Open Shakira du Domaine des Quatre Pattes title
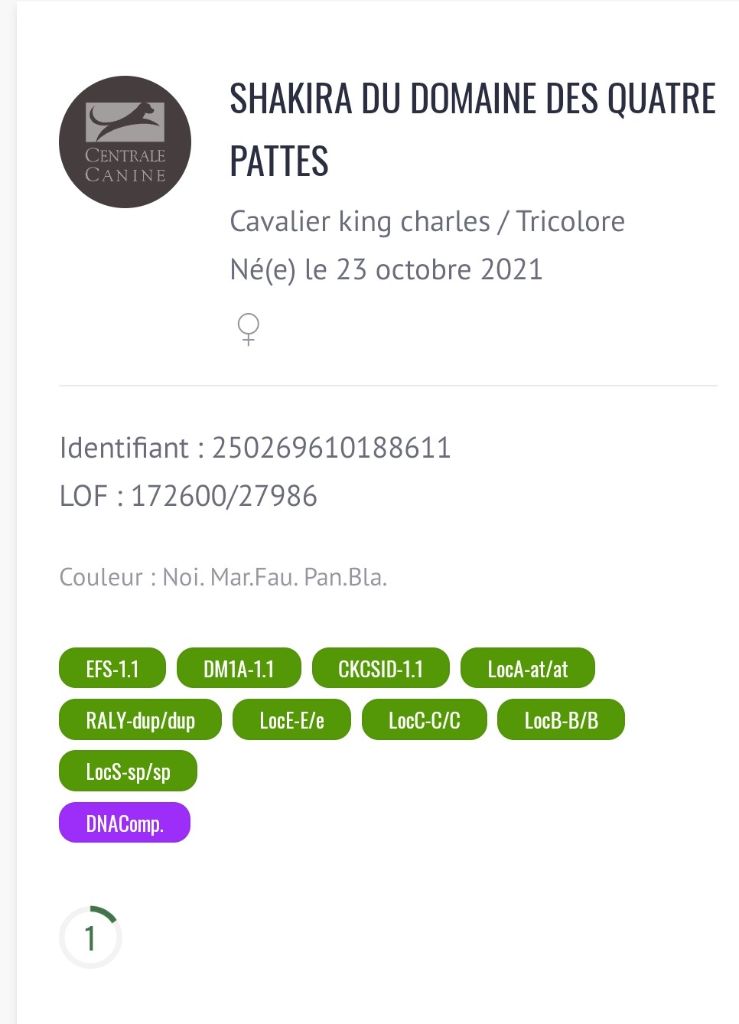 click(x=472, y=129)
